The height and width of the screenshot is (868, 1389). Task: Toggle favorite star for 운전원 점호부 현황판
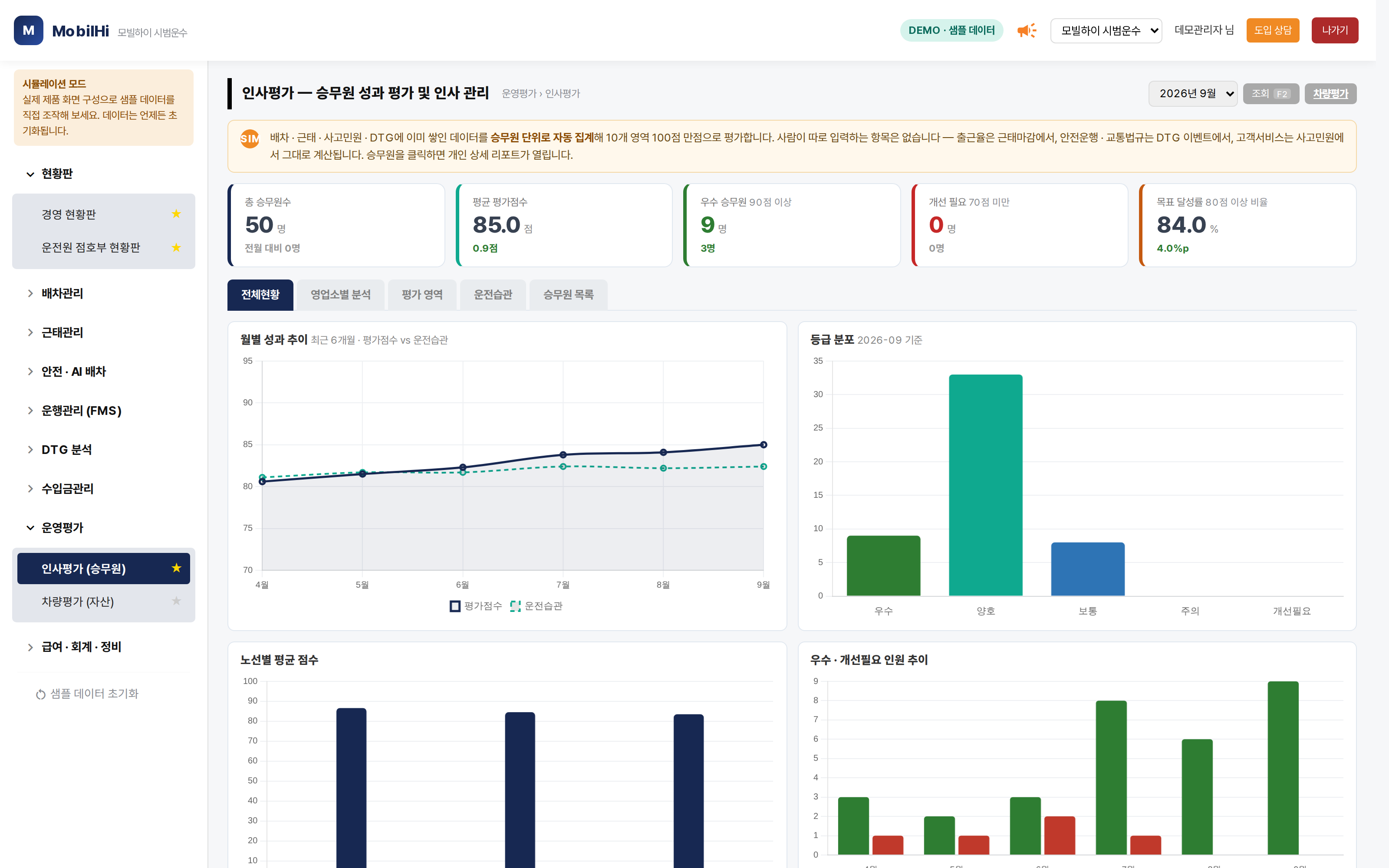[x=176, y=247]
